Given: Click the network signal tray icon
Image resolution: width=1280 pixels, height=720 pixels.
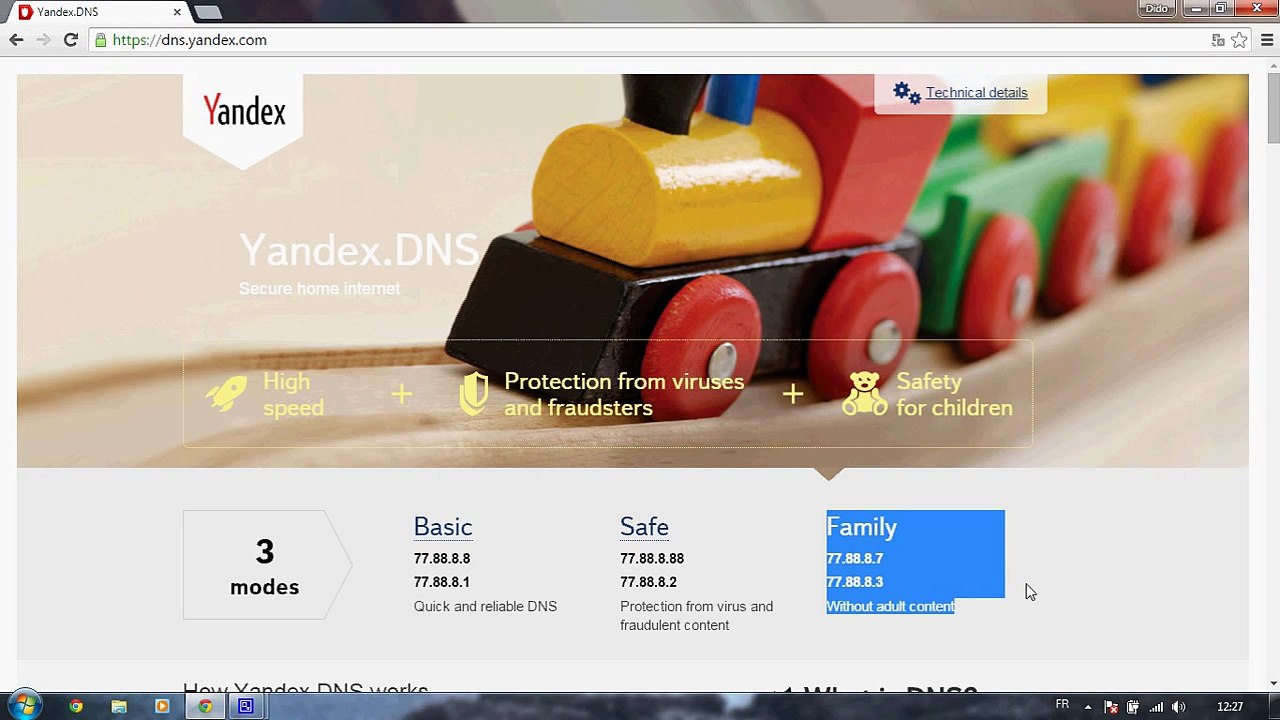Looking at the screenshot, I should (x=1156, y=707).
